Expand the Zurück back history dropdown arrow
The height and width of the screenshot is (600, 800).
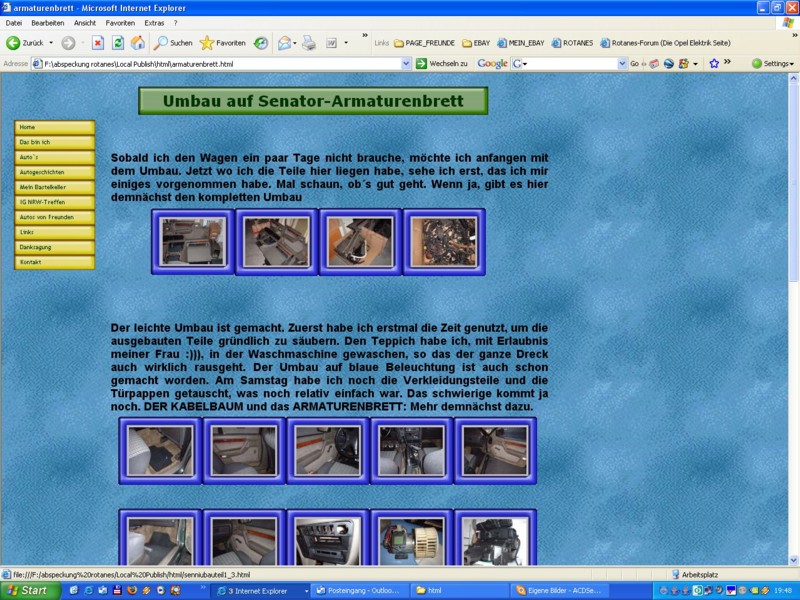point(51,43)
